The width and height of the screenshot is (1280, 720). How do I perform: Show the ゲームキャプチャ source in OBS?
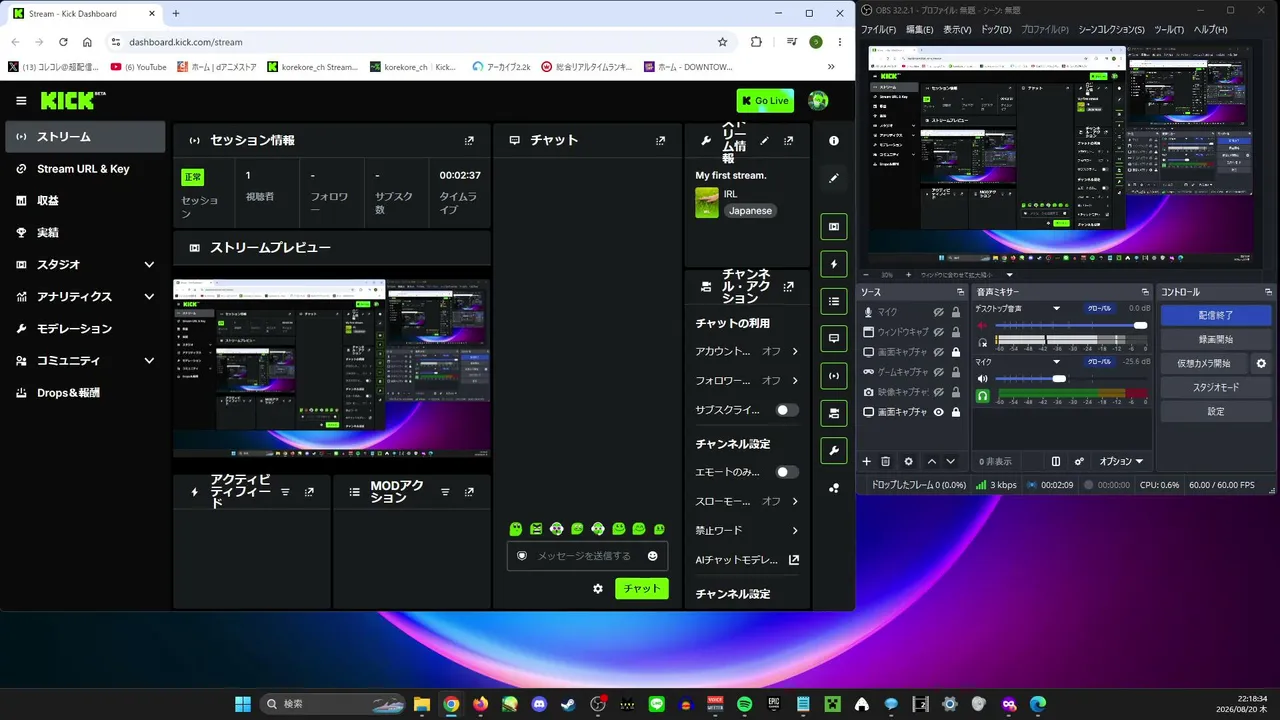[939, 372]
